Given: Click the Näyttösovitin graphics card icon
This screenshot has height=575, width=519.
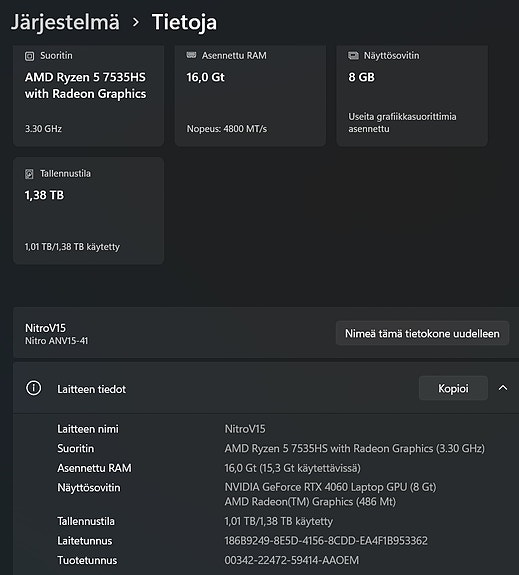Looking at the screenshot, I should 353,55.
